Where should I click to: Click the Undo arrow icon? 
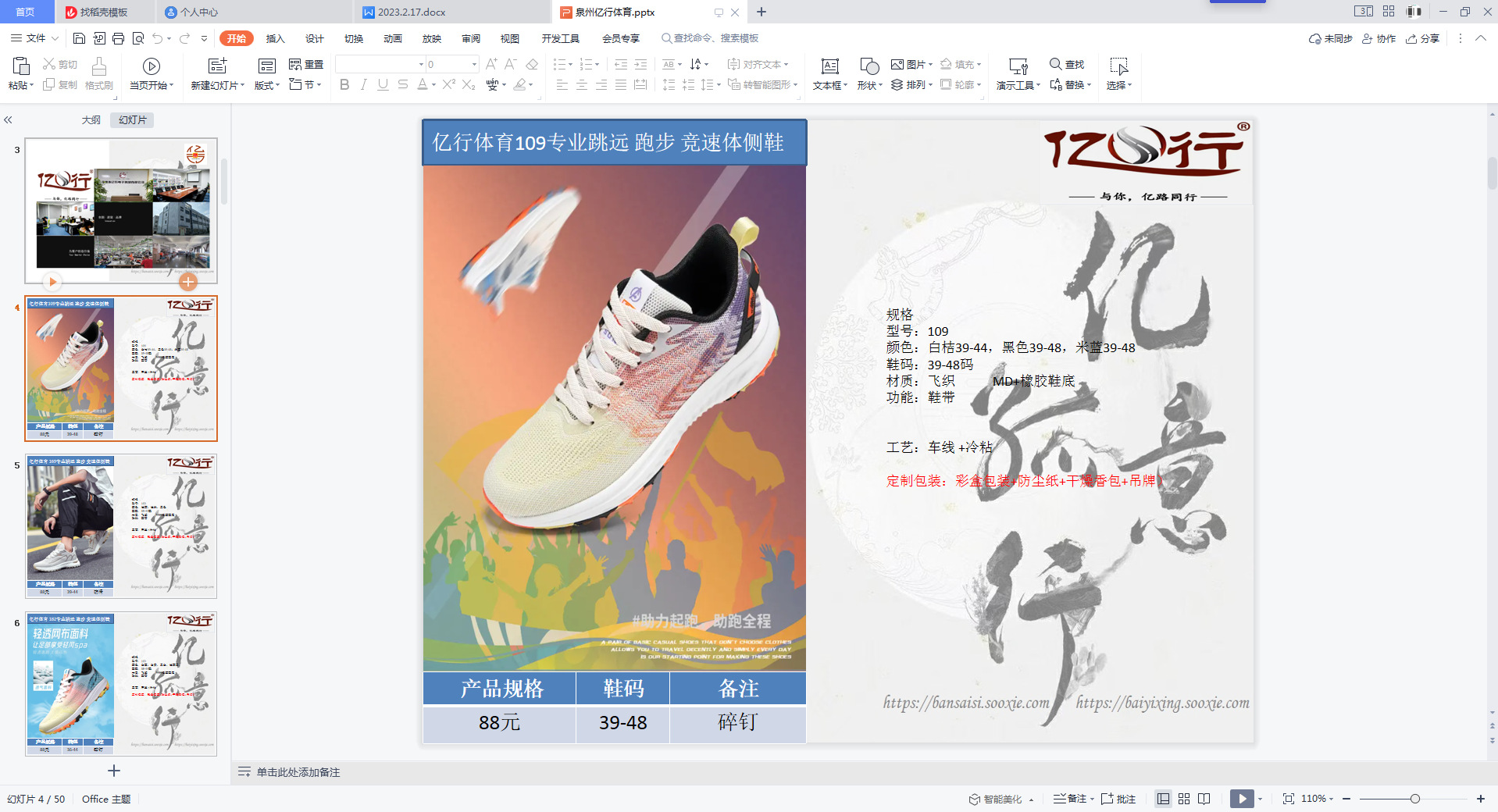pos(159,38)
